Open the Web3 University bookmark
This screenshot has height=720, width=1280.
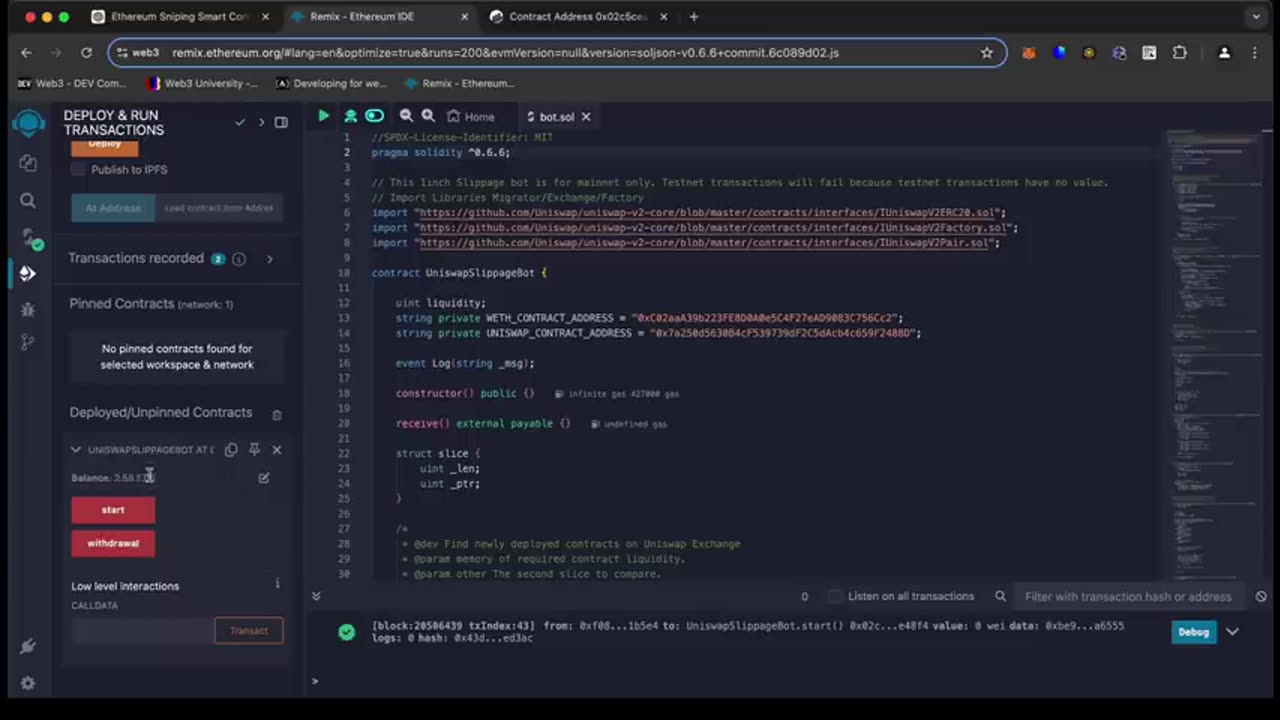(201, 83)
